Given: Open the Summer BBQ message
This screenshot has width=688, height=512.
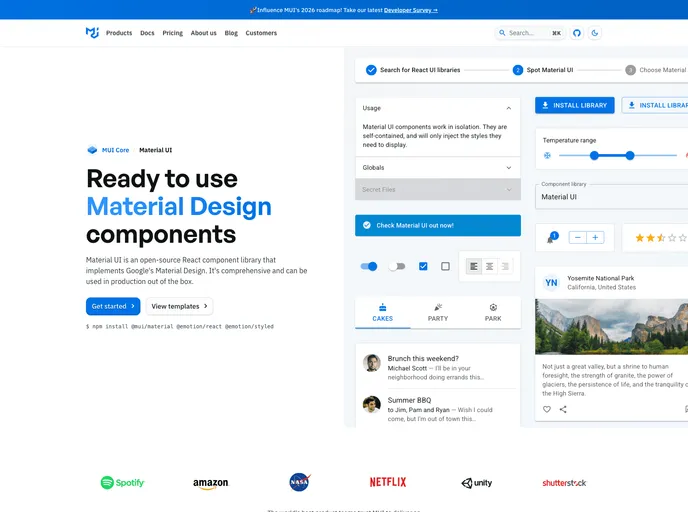Looking at the screenshot, I should point(438,409).
